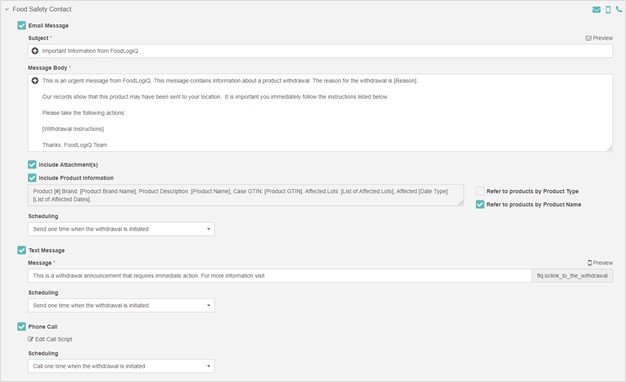This screenshot has height=382, width=626.
Task: Open the text message Scheduling dropdown
Action: (121, 305)
